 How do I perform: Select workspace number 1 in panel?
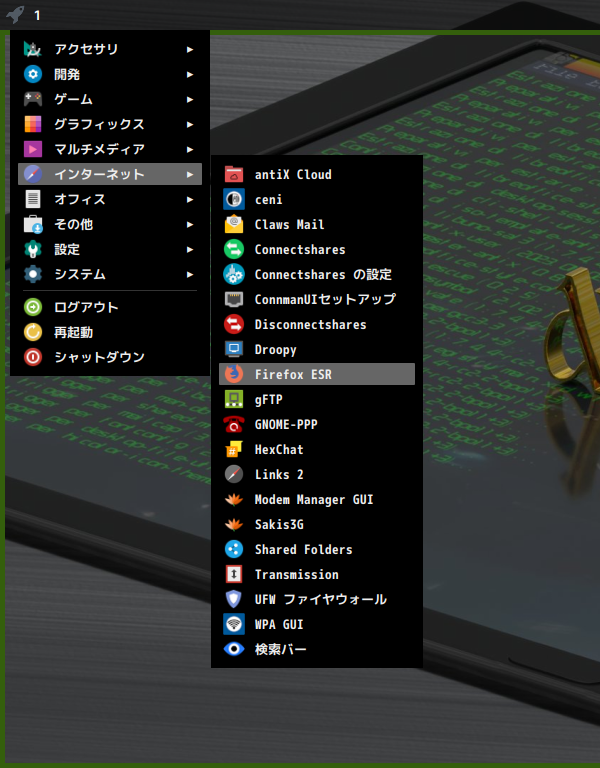[37, 15]
